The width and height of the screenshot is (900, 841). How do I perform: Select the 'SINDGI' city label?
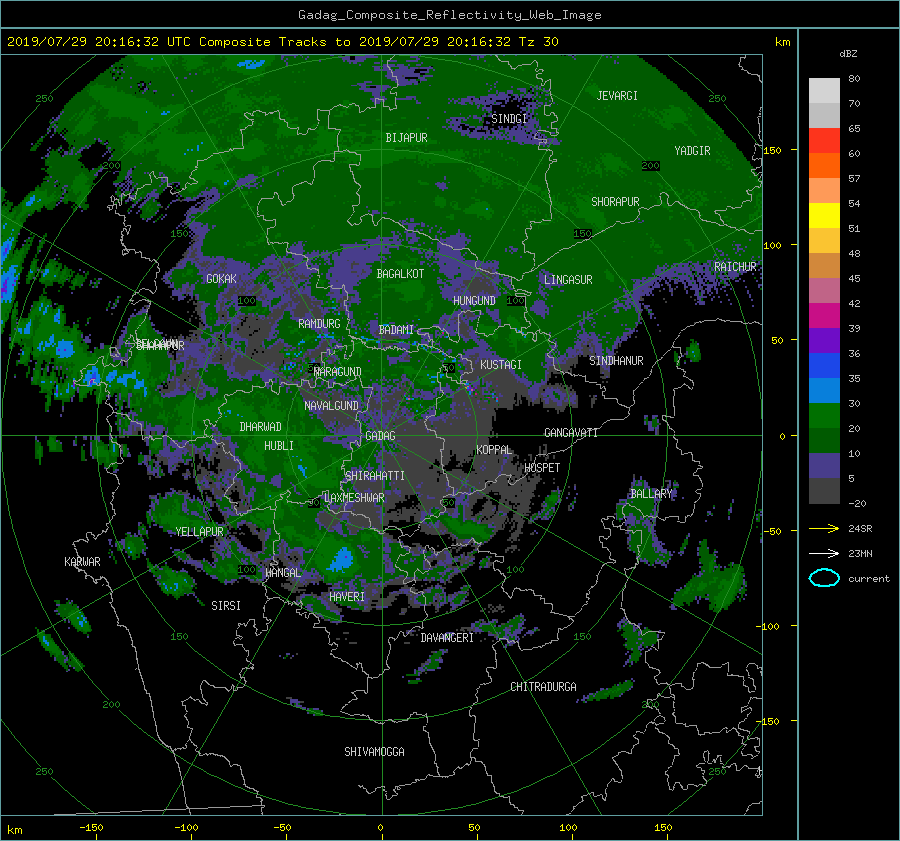[x=509, y=119]
